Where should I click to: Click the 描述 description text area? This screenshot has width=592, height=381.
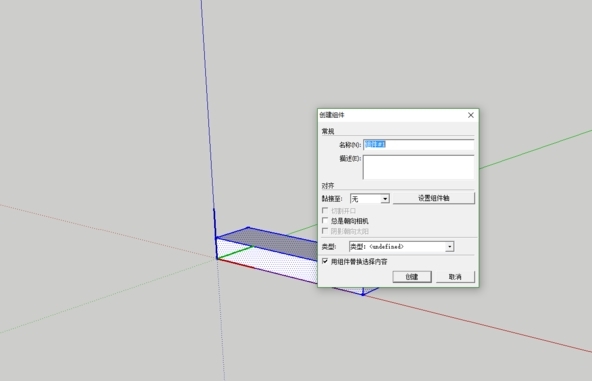pos(418,167)
